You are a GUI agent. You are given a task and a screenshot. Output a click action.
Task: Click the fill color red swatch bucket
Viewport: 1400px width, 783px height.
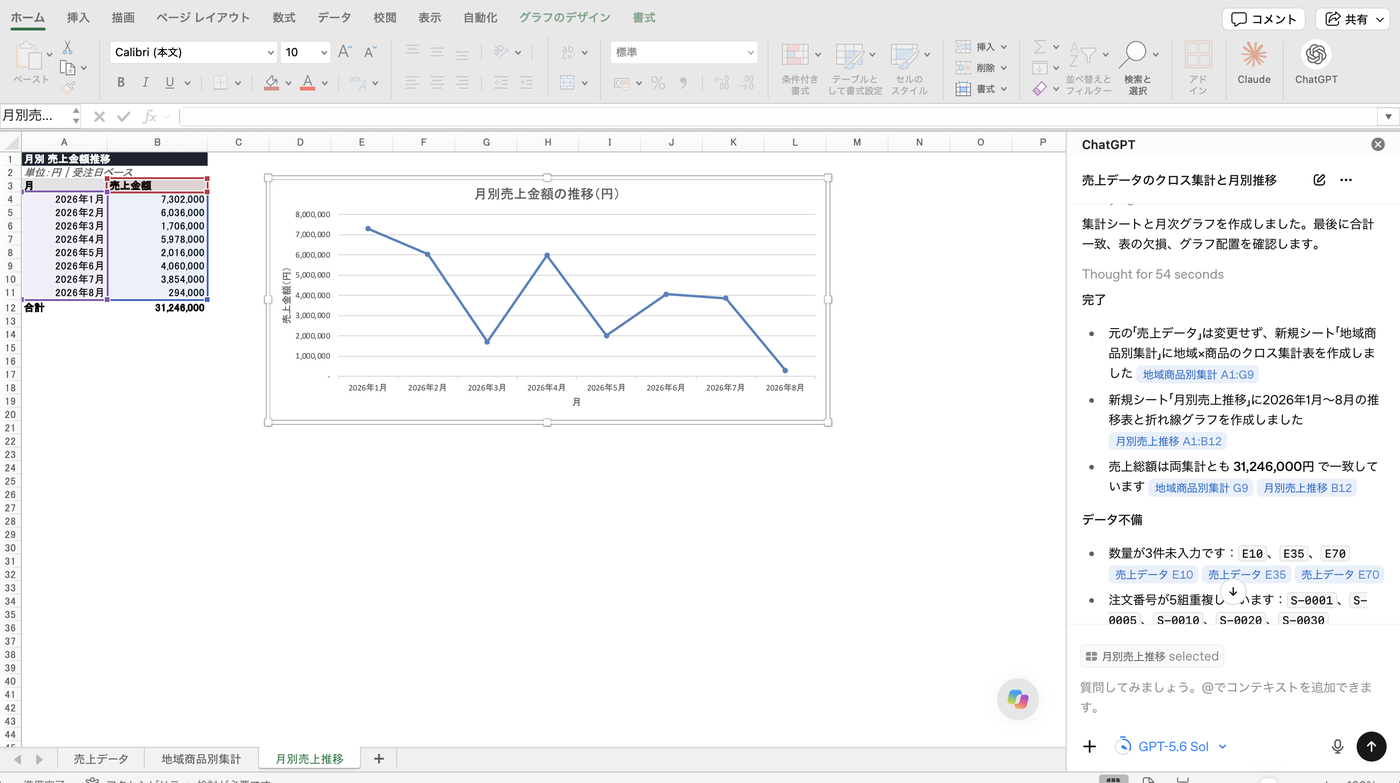[x=272, y=83]
